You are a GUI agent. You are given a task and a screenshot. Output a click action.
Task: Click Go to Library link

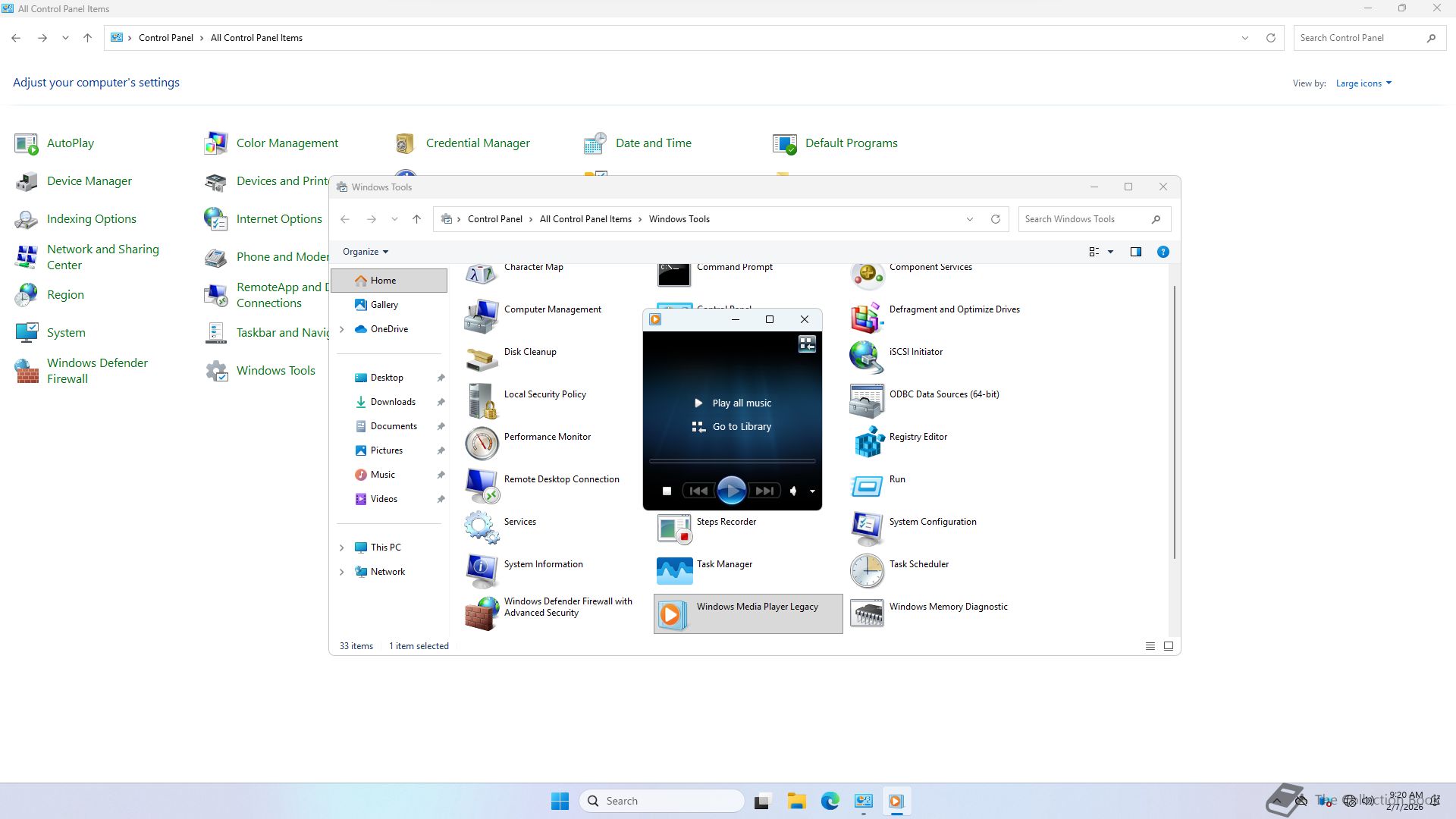741,427
